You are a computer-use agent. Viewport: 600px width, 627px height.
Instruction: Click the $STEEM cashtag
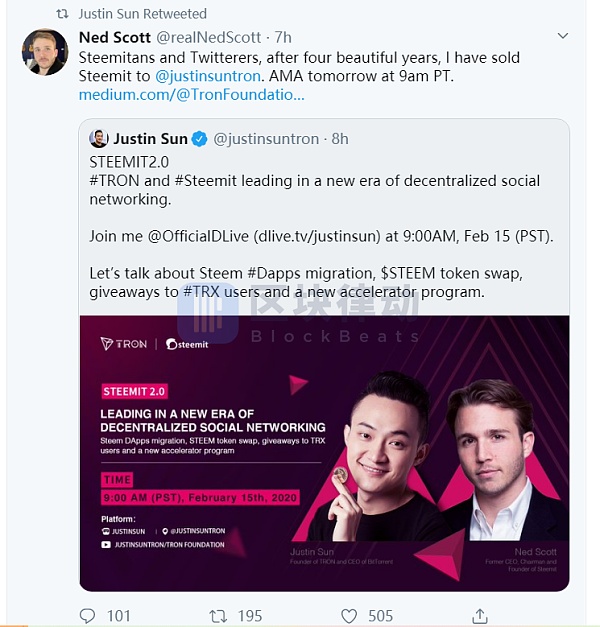coord(405,273)
